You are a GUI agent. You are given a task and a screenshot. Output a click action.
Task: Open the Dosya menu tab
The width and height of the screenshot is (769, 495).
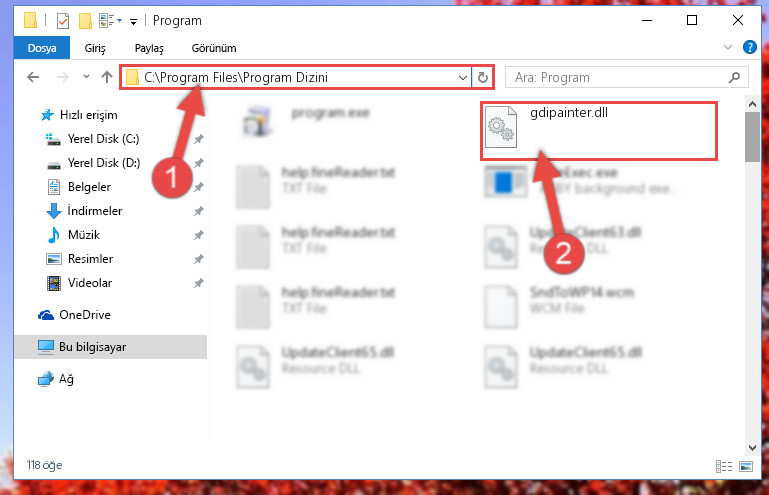click(42, 48)
